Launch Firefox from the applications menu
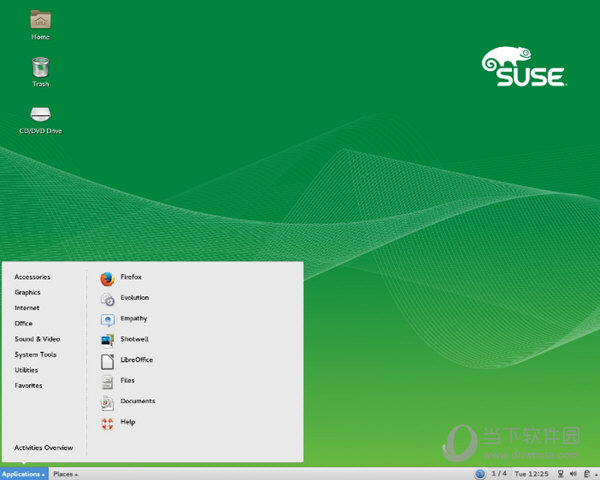The image size is (600, 480). (x=108, y=279)
